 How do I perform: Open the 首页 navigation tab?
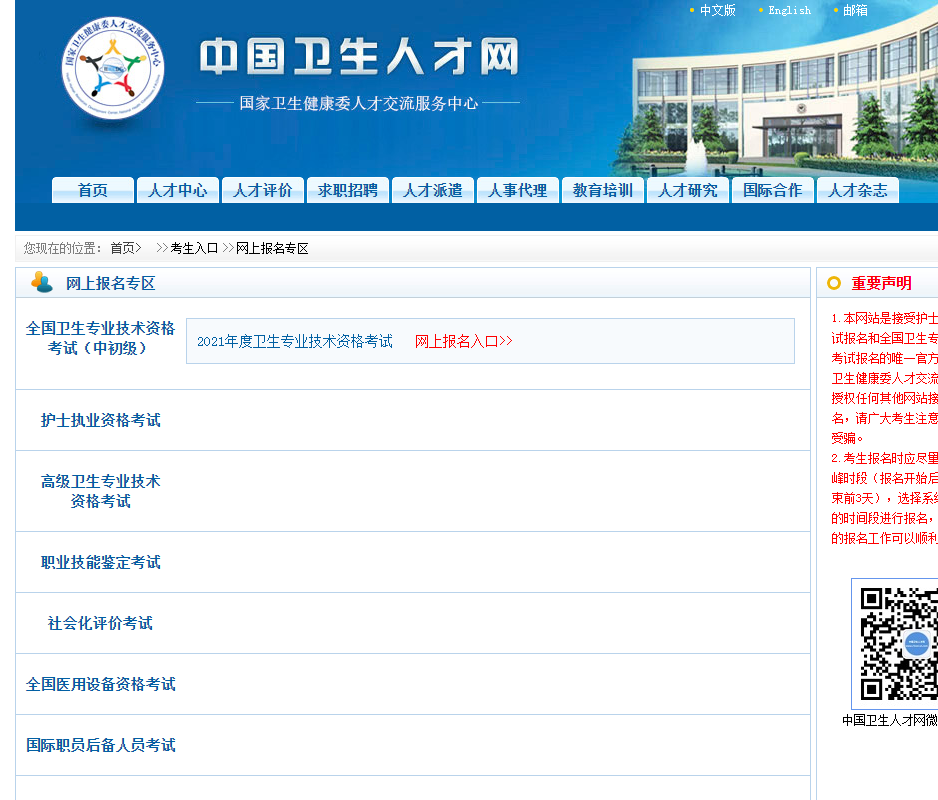click(93, 190)
